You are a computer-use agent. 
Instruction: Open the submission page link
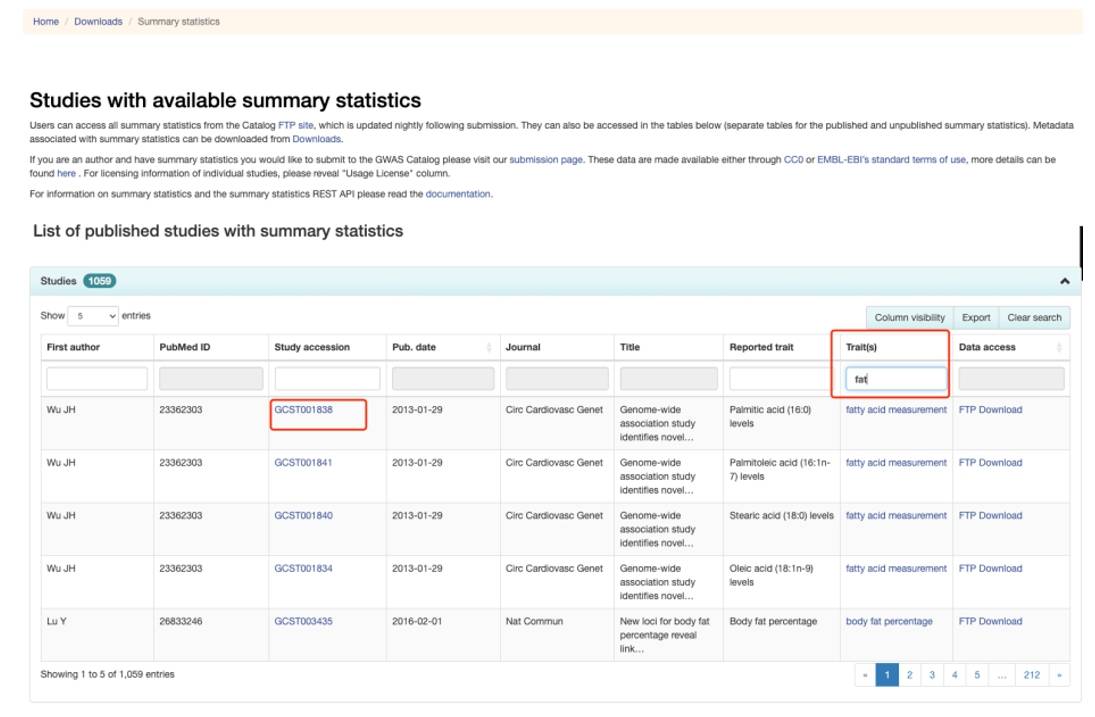[545, 160]
